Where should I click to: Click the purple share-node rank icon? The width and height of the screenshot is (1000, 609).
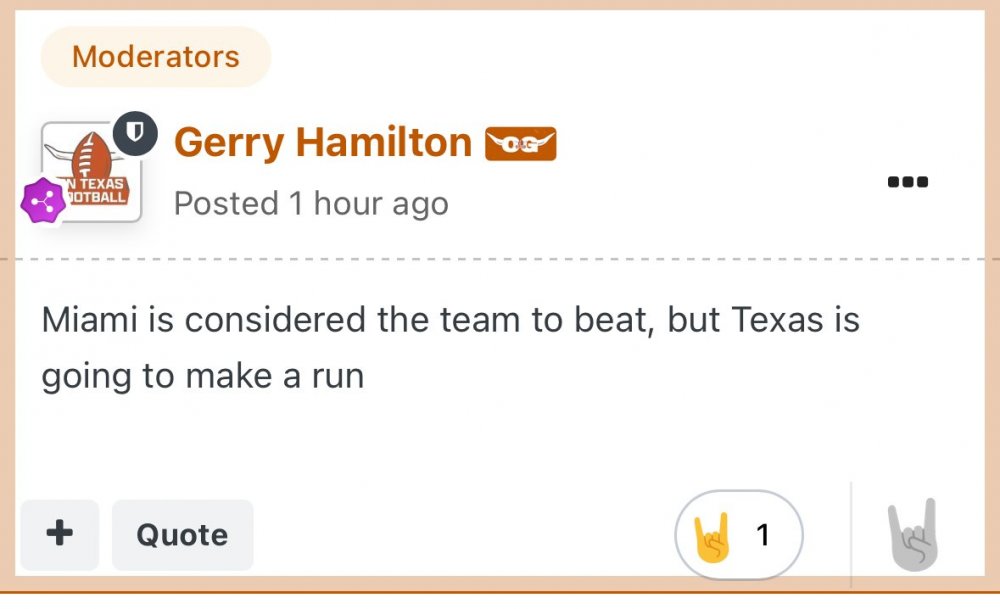43,202
